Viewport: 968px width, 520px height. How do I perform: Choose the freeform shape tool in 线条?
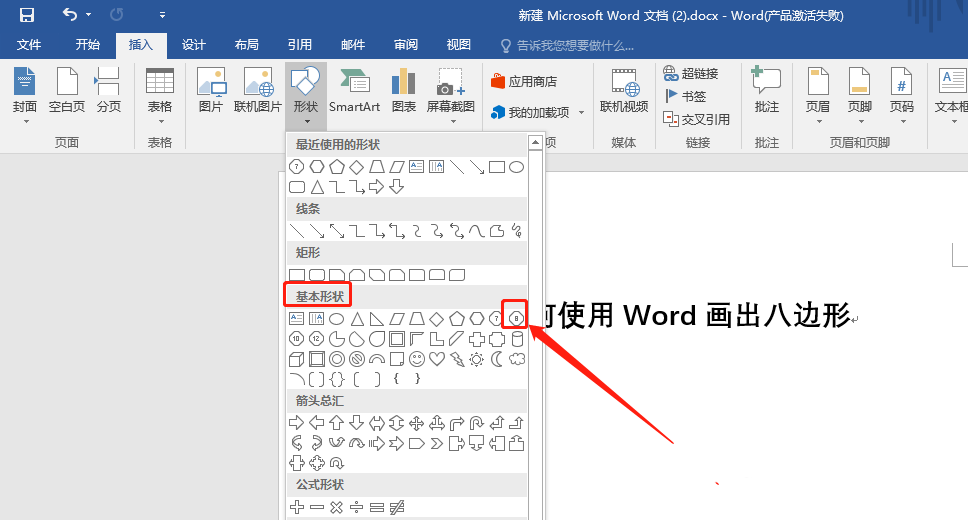coord(497,231)
